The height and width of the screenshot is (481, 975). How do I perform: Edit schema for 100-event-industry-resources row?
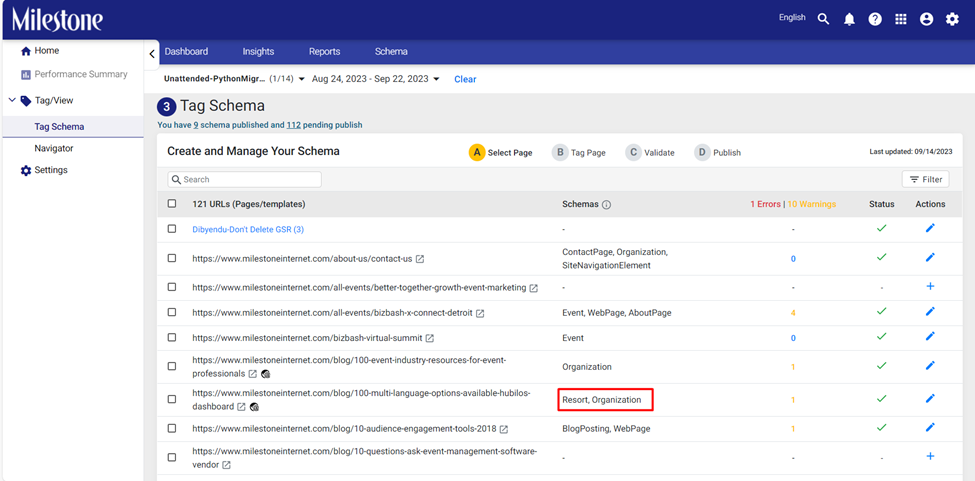point(930,365)
